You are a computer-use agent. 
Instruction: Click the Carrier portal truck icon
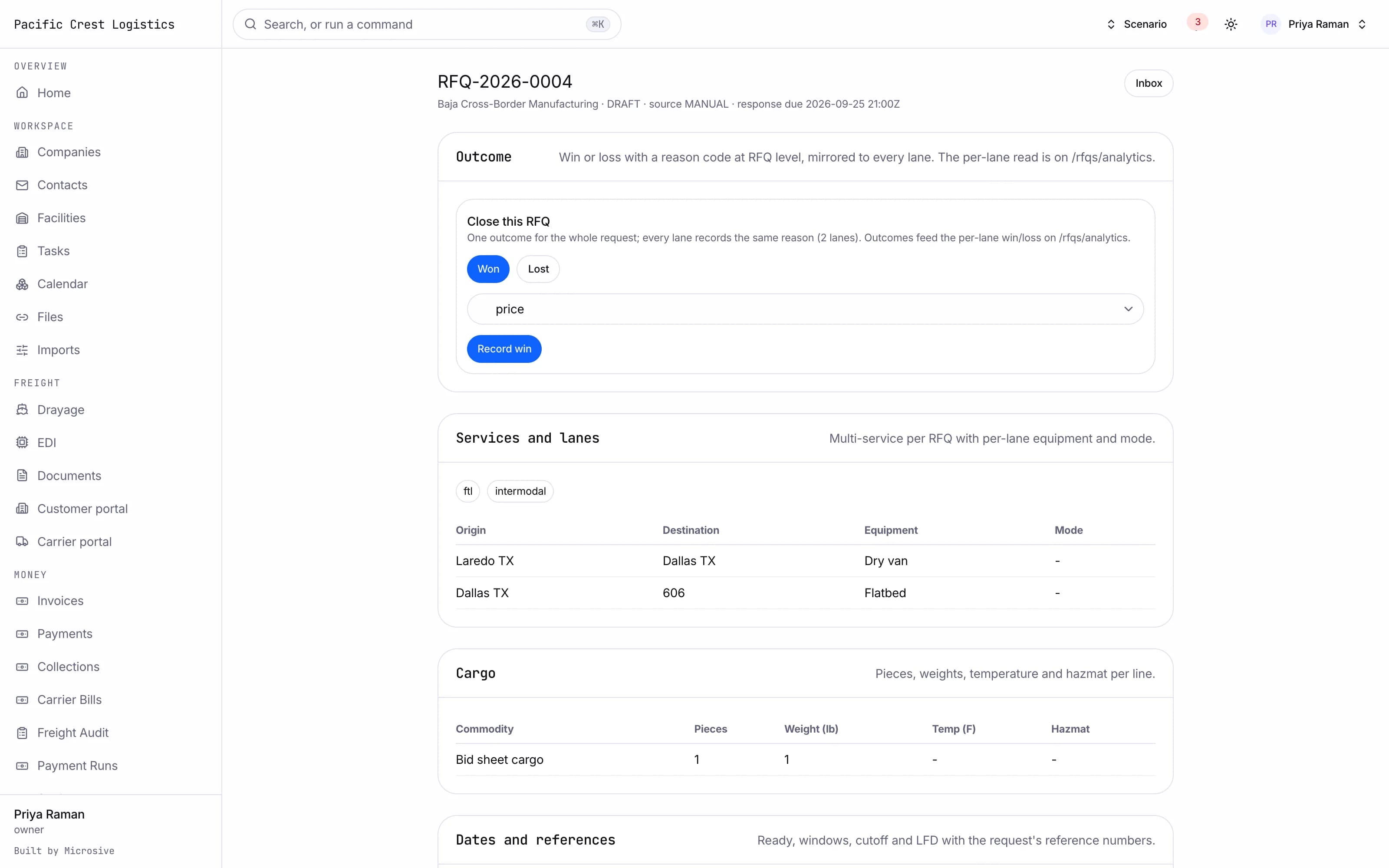[x=22, y=541]
